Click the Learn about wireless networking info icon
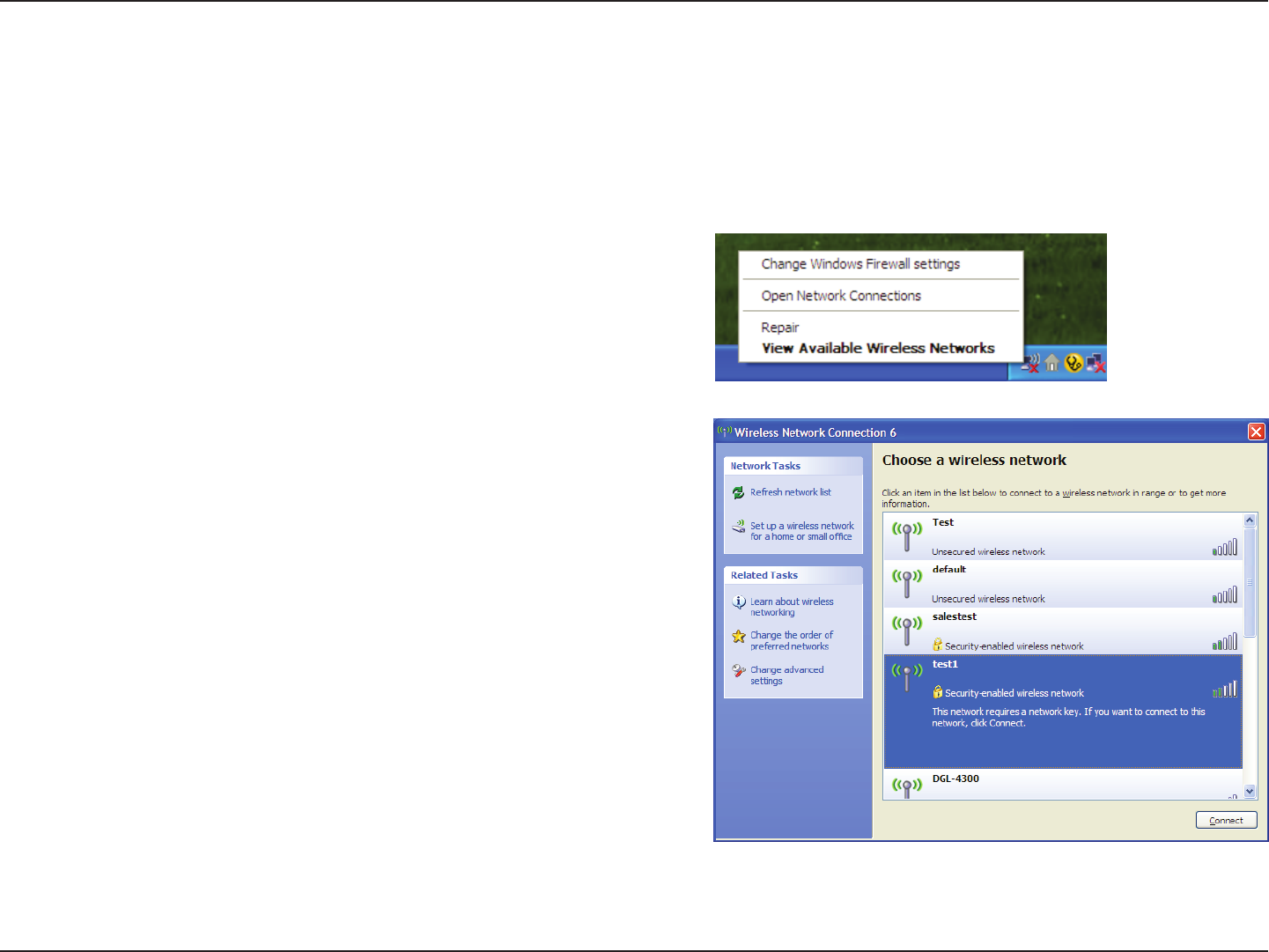The width and height of the screenshot is (1269, 952). pos(739,602)
